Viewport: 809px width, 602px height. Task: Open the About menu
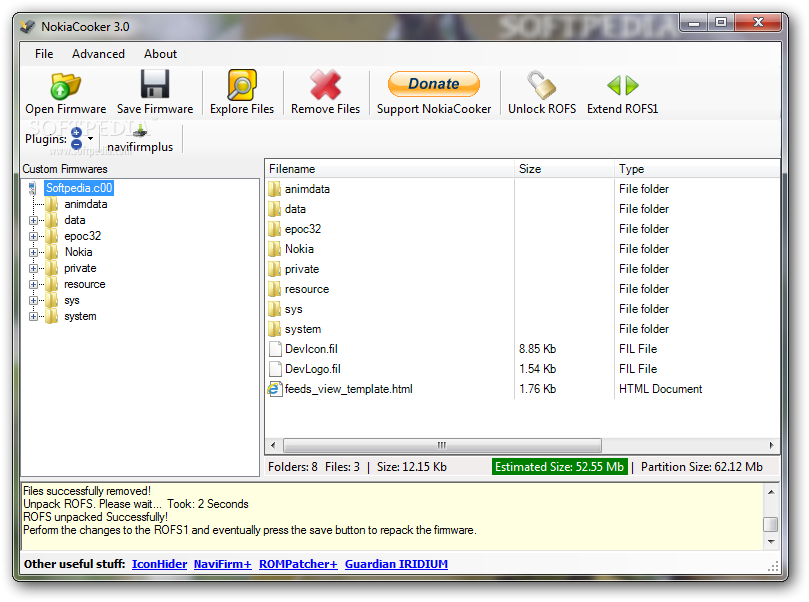pos(160,54)
